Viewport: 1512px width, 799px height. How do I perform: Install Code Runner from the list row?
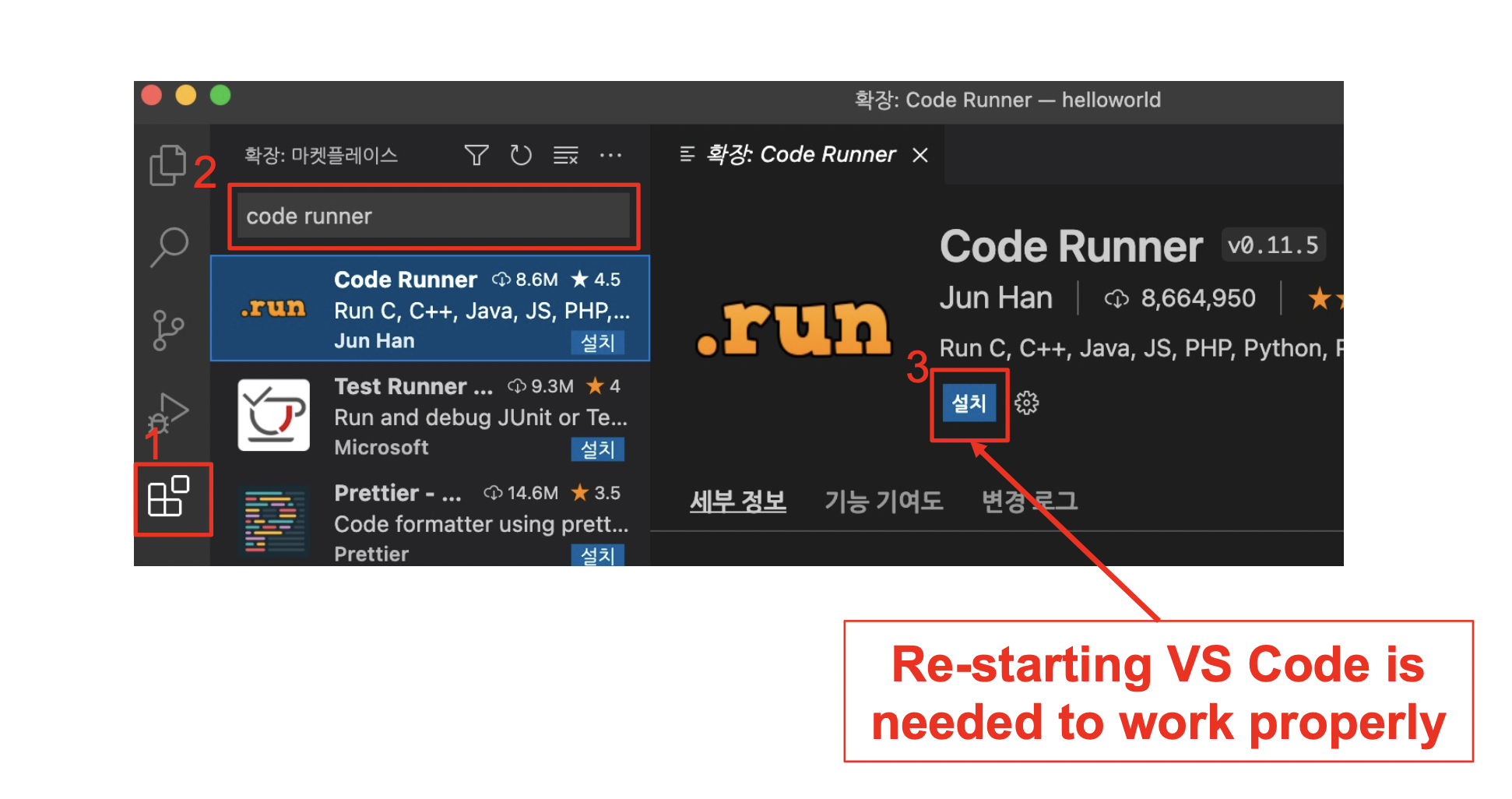(x=597, y=343)
